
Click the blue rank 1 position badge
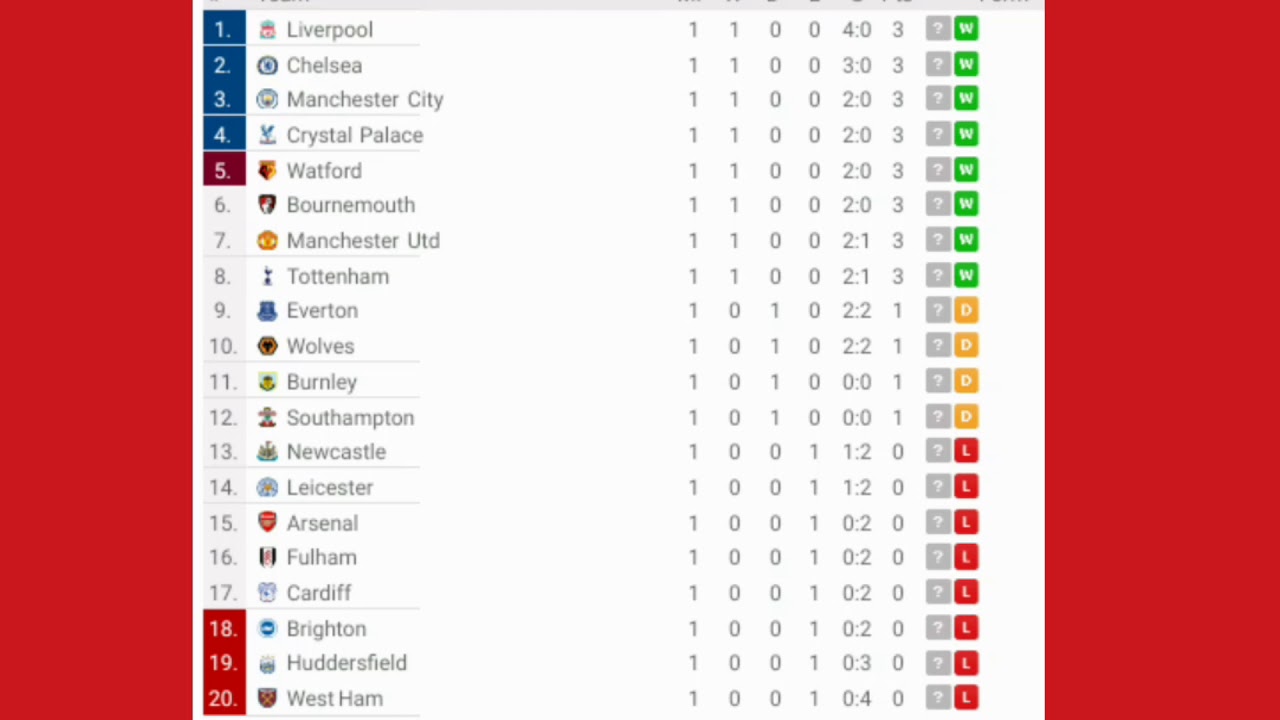tap(223, 30)
